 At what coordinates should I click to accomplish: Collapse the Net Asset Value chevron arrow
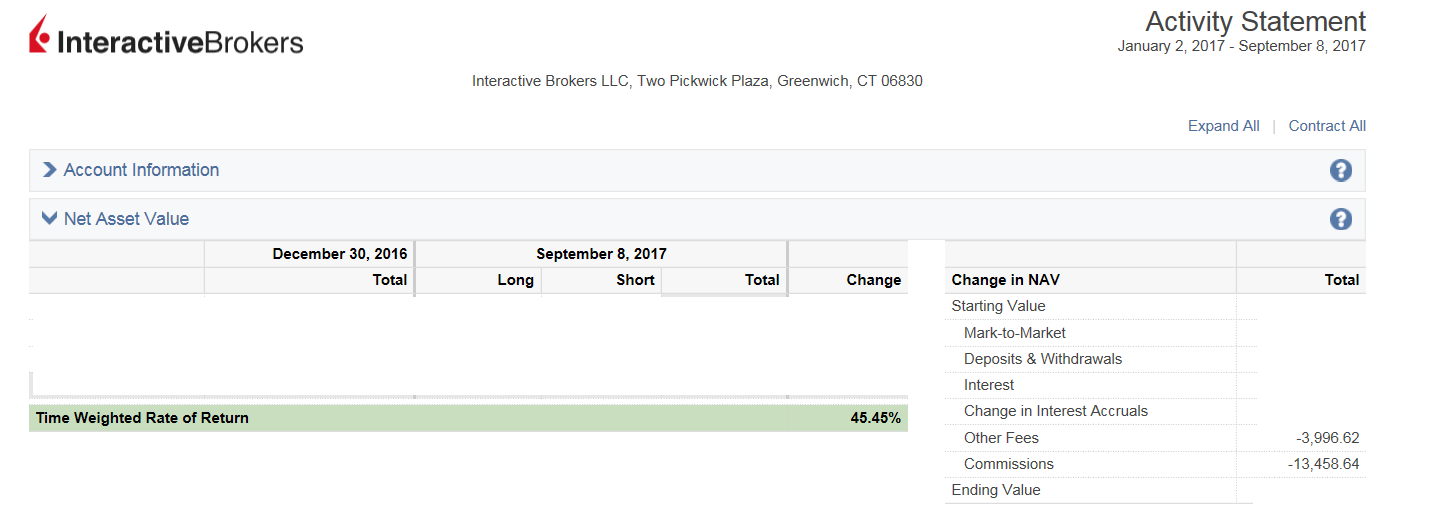click(x=49, y=218)
